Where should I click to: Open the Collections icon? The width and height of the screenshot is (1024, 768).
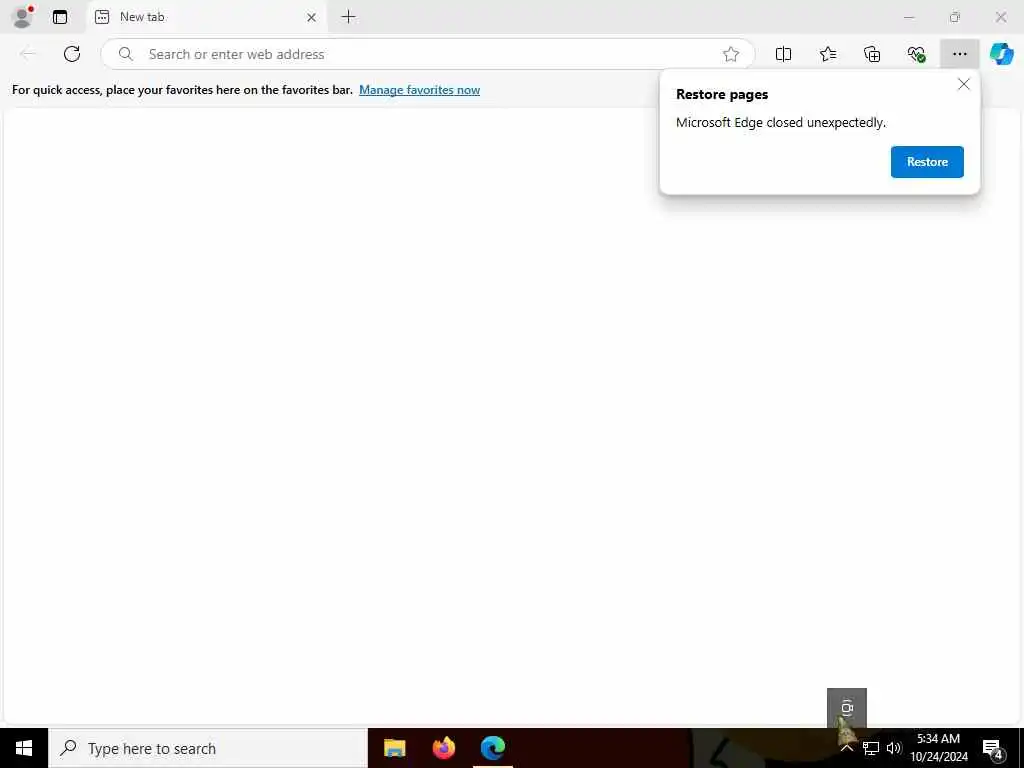point(872,54)
